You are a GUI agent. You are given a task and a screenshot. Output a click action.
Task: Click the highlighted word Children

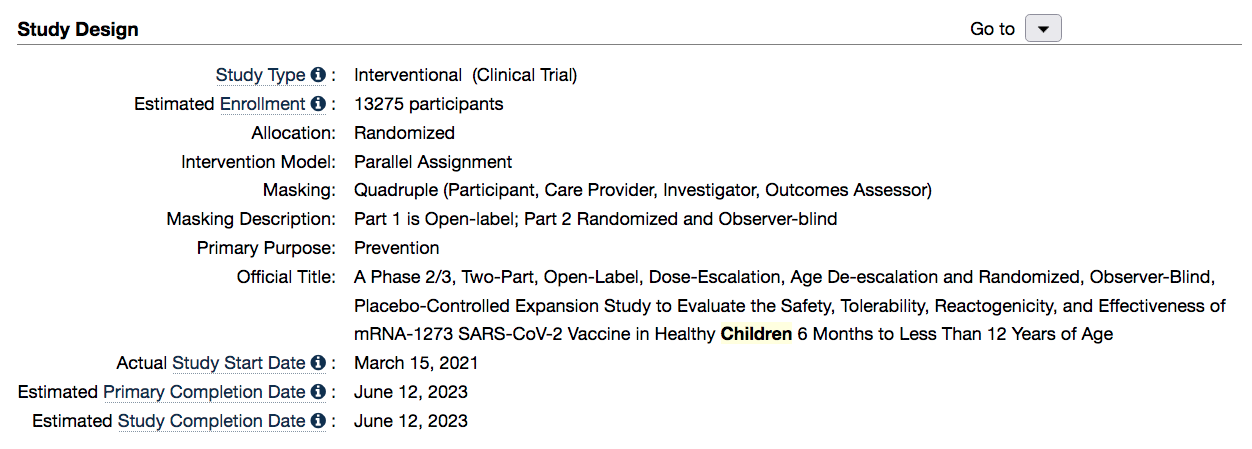756,334
